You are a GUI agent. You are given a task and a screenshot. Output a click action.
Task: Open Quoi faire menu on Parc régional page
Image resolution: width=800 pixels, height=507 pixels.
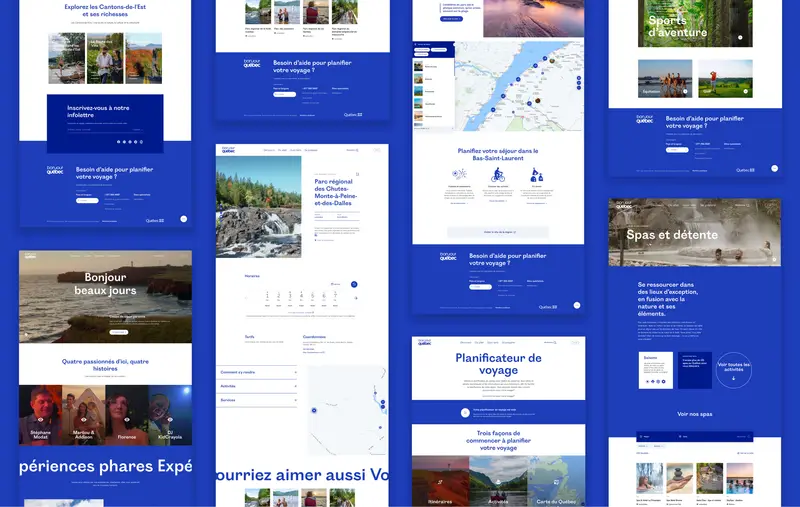click(295, 150)
